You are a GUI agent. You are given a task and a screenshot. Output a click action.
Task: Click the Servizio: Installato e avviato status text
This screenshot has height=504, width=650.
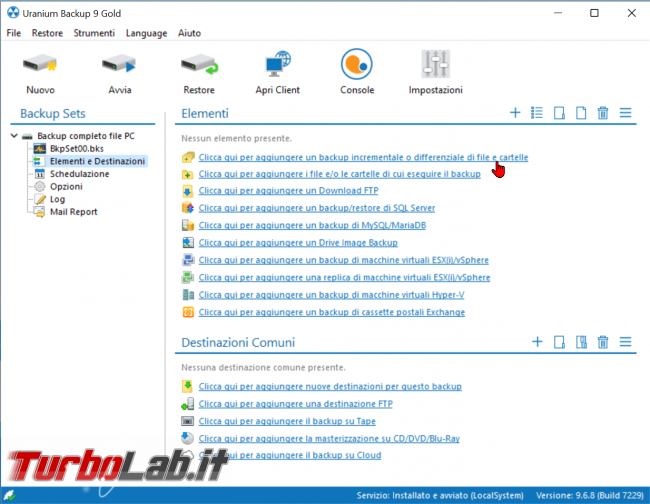tap(440, 495)
